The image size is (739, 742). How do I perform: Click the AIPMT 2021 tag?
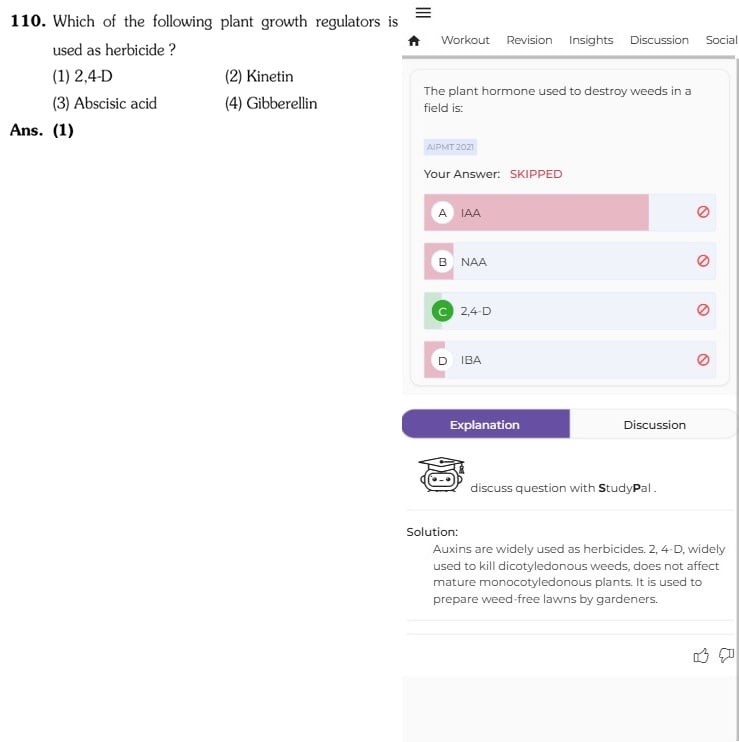coord(450,147)
